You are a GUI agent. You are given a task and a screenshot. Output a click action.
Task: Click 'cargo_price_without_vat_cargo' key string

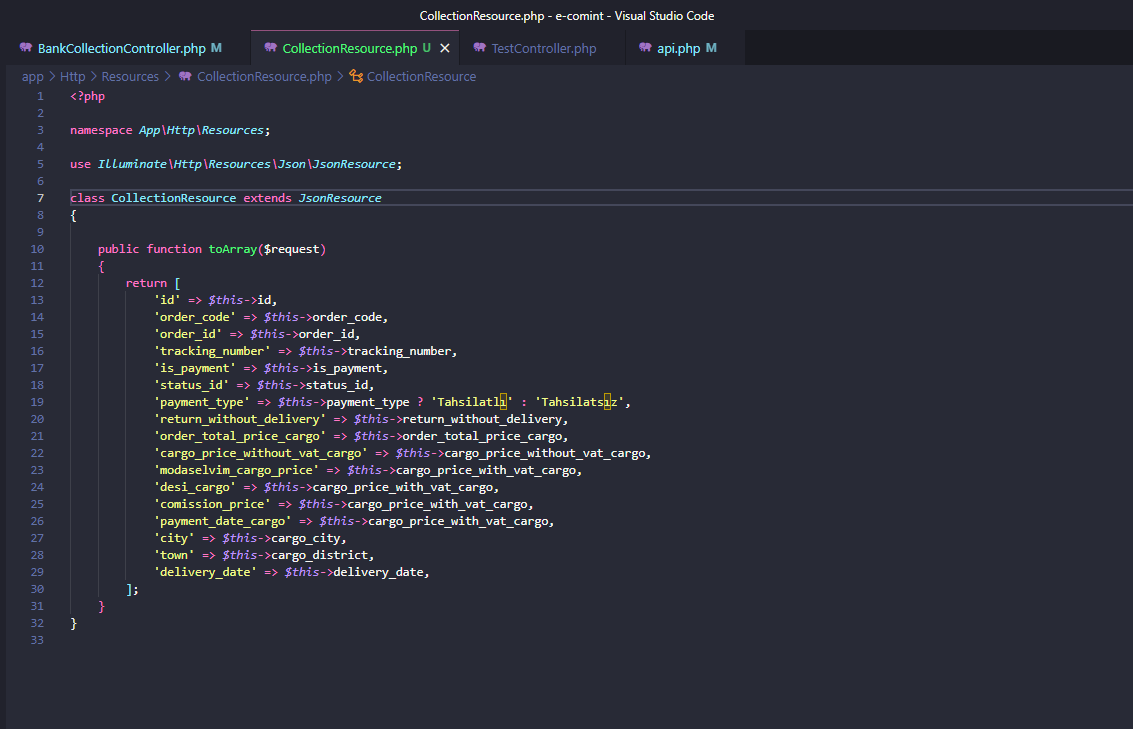[x=261, y=453]
